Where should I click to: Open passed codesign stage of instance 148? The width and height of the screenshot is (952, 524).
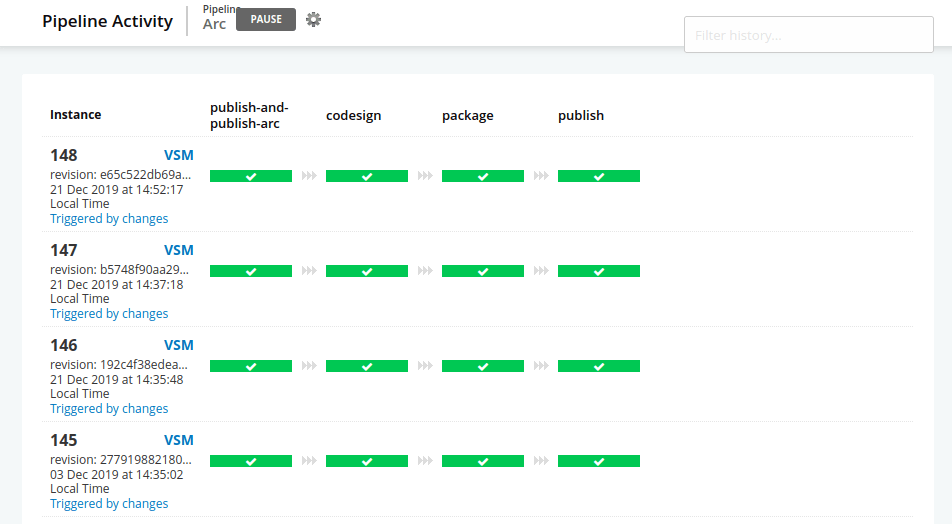coord(367,176)
